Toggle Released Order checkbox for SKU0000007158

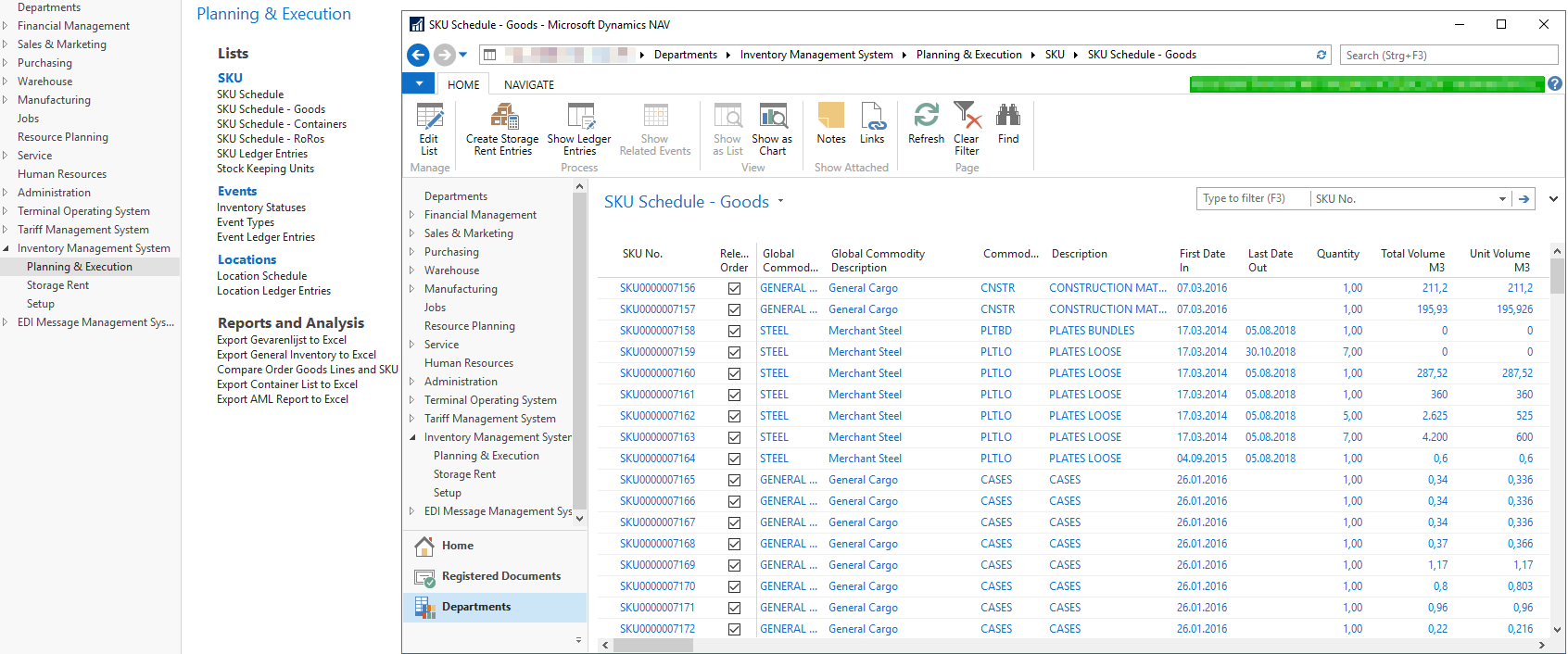pyautogui.click(x=734, y=331)
